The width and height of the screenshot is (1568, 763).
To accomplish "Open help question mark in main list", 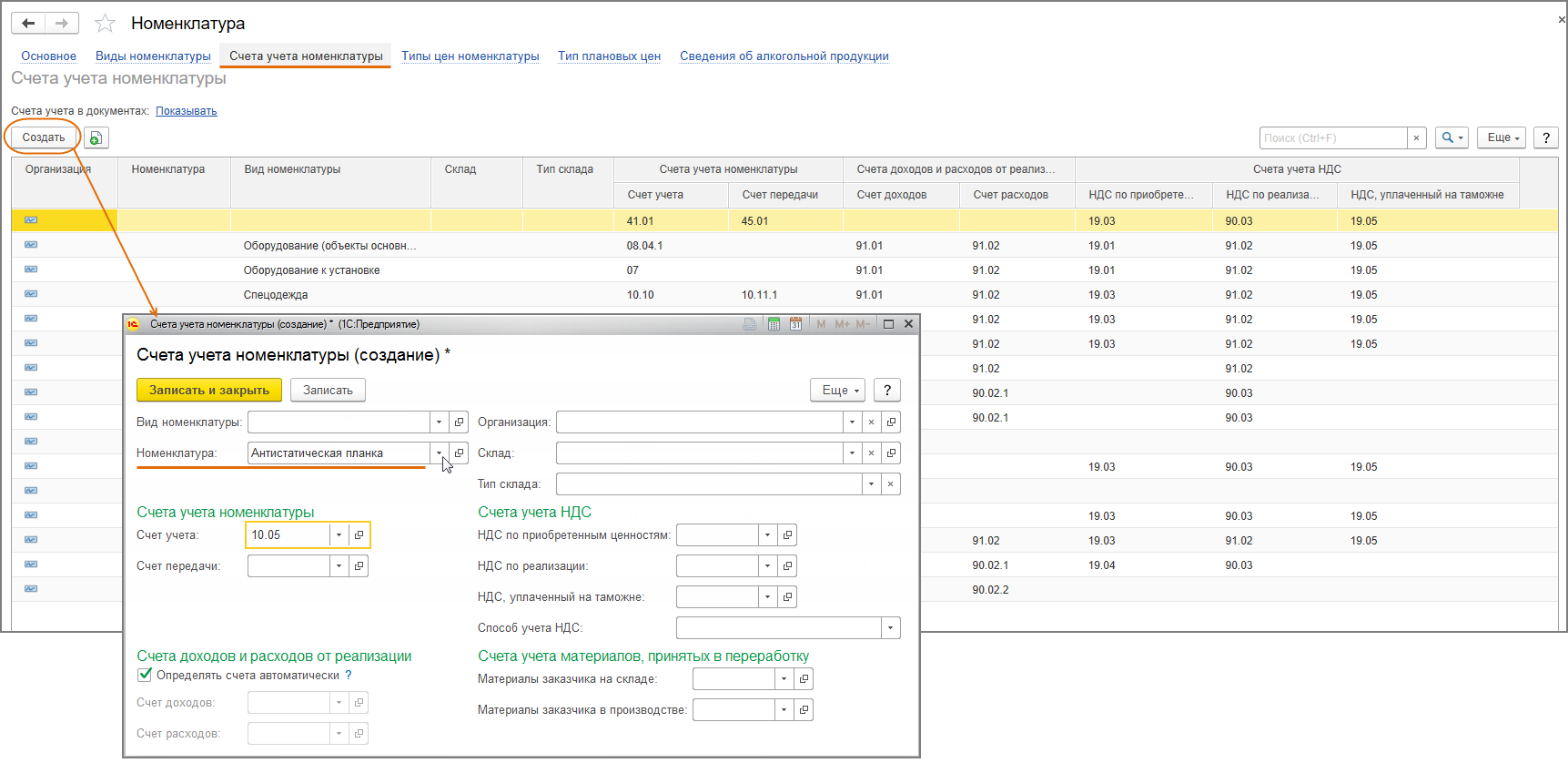I will pyautogui.click(x=1546, y=137).
